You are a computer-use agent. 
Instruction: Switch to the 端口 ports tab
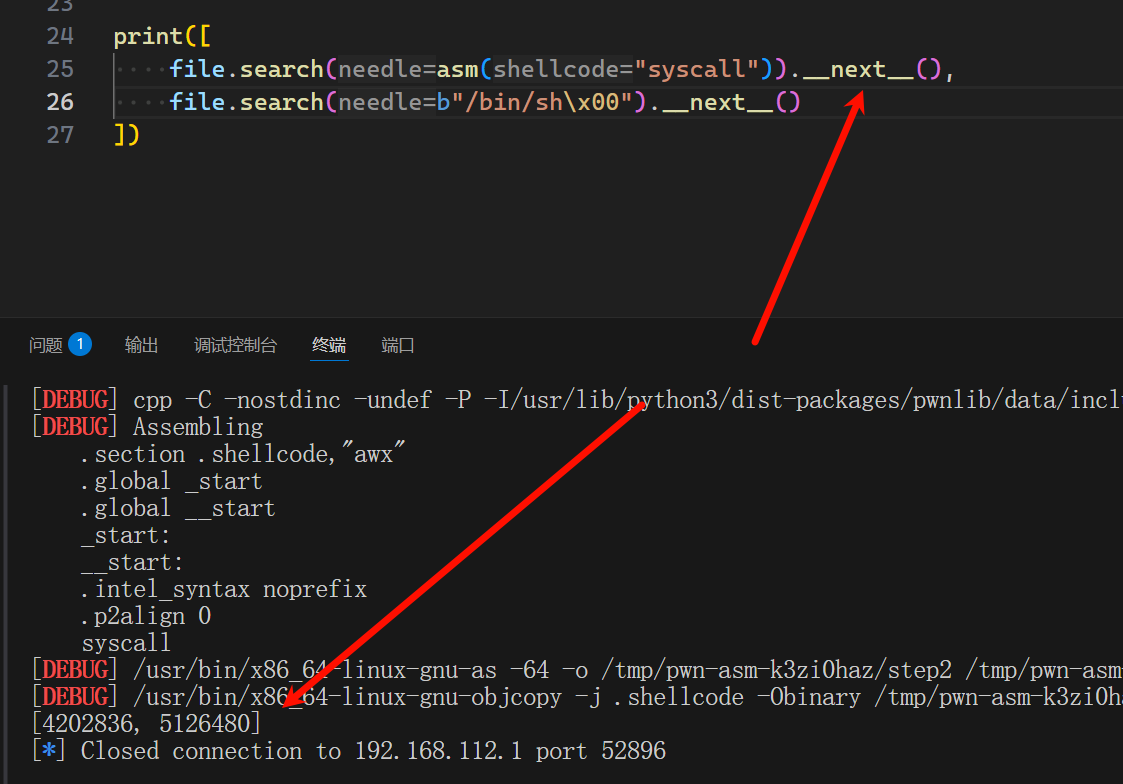397,345
